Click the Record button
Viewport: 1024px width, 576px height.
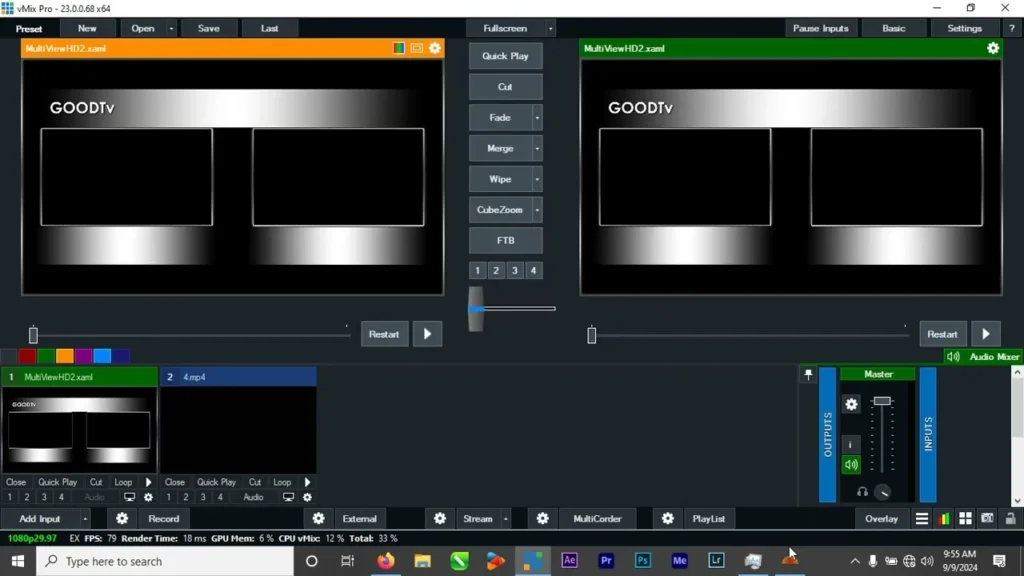point(163,519)
